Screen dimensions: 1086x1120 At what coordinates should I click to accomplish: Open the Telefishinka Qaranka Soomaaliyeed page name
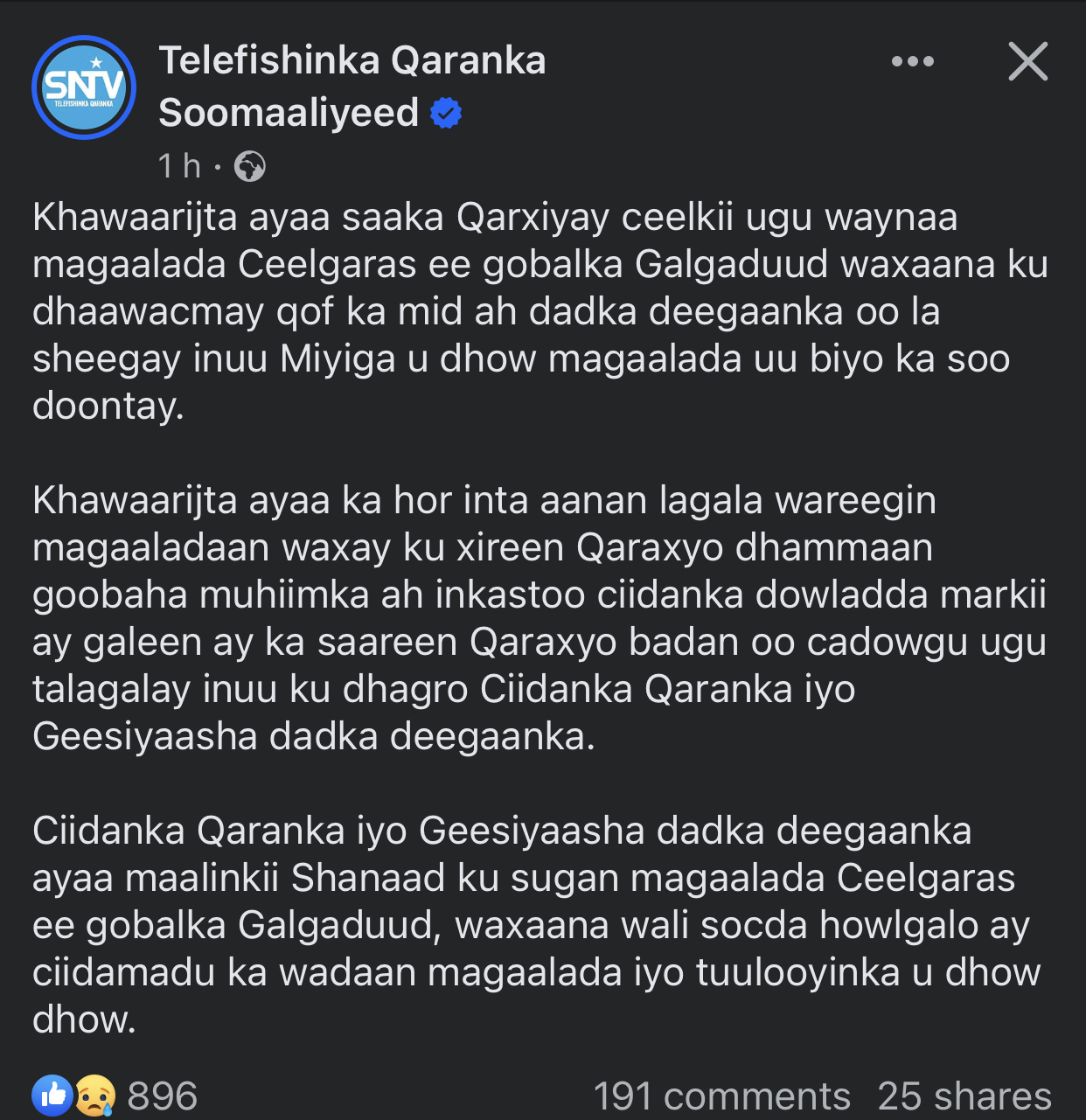click(352, 87)
